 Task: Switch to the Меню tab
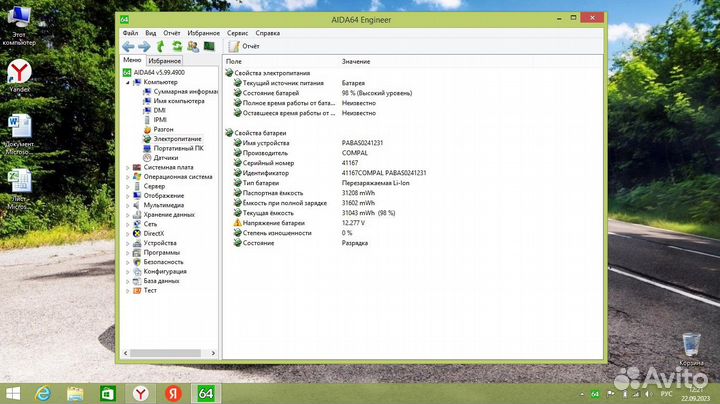pyautogui.click(x=132, y=60)
